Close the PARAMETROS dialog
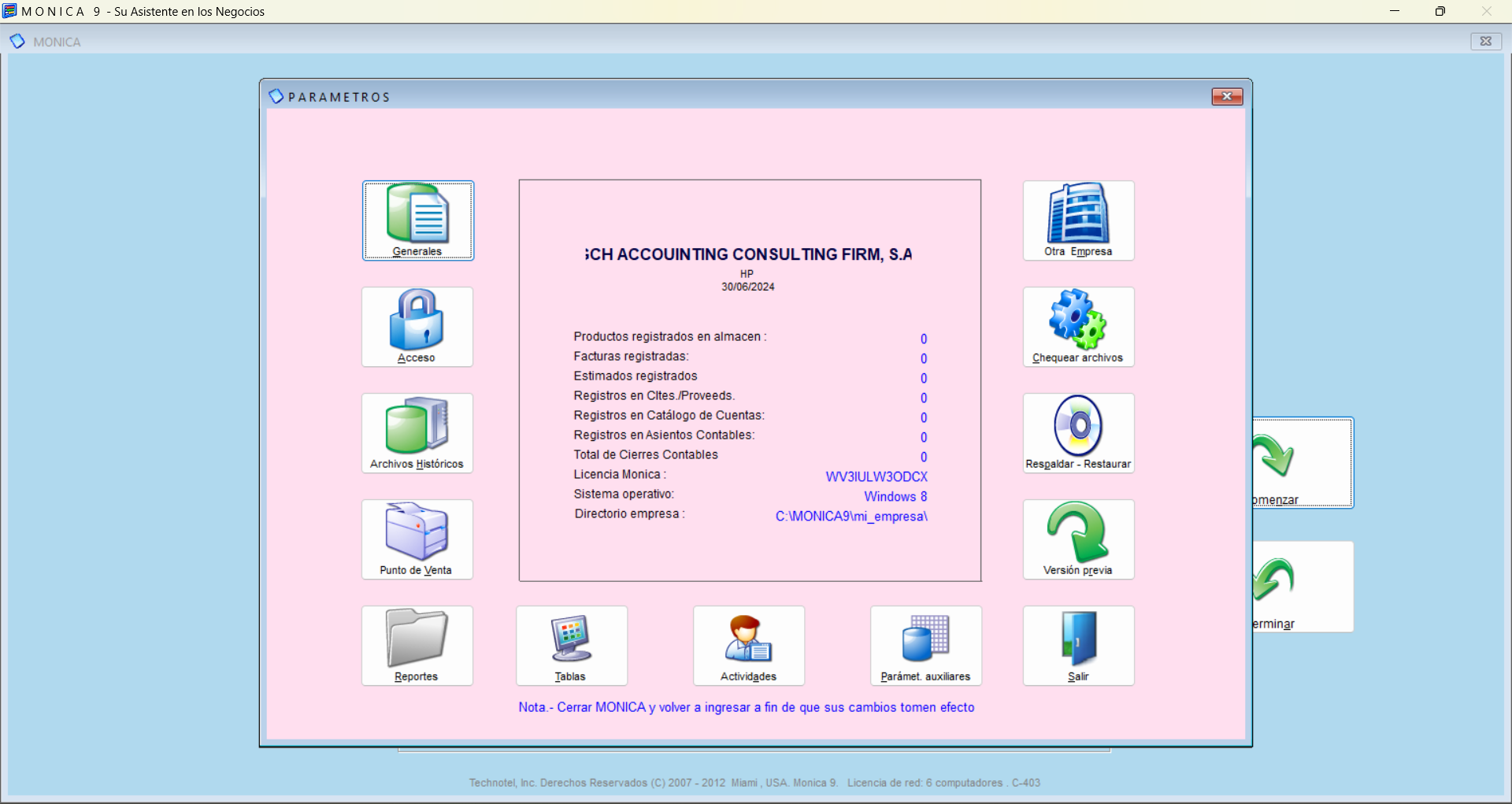1512x804 pixels. coord(1227,96)
